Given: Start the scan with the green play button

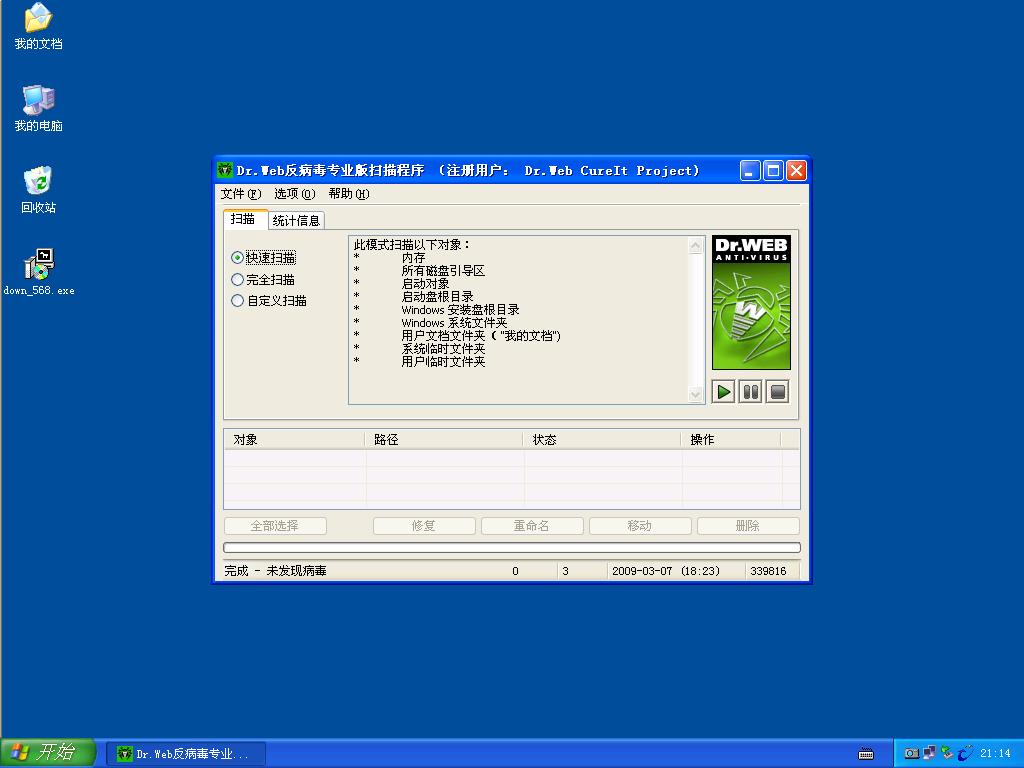Looking at the screenshot, I should [724, 392].
